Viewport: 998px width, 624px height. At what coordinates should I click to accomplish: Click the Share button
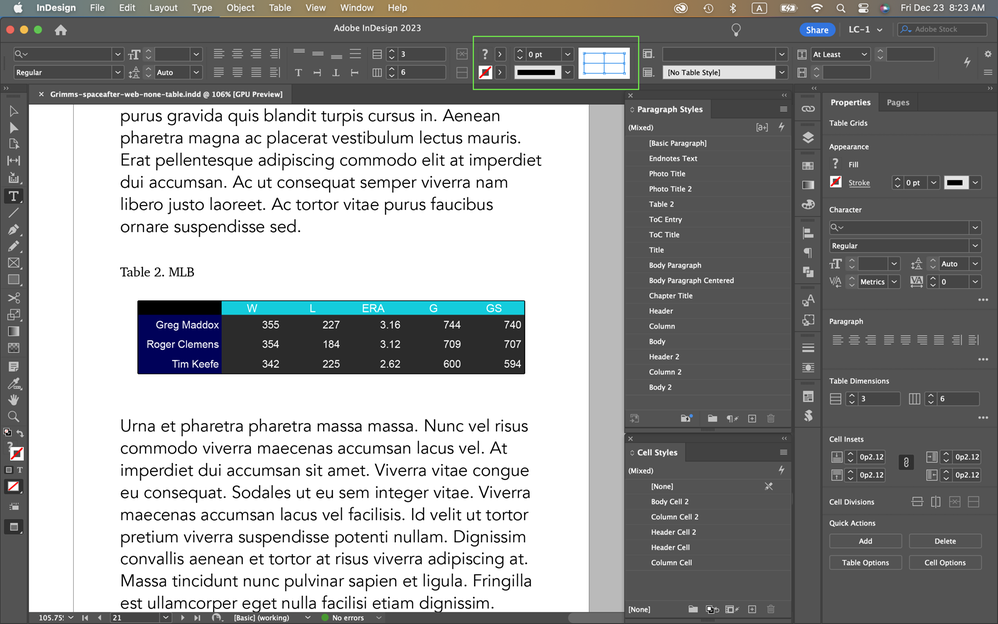click(x=817, y=30)
